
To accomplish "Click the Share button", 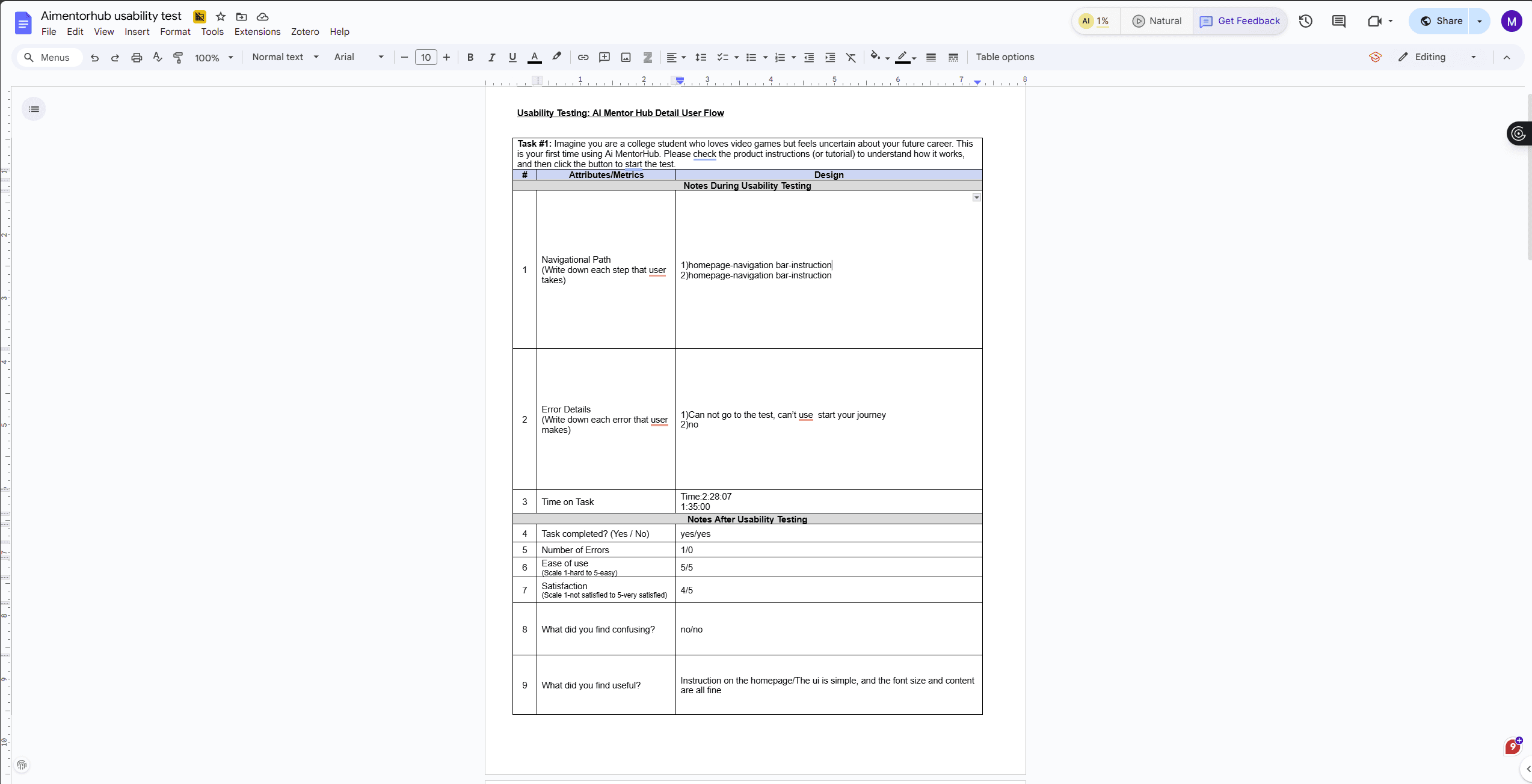I will [x=1441, y=21].
